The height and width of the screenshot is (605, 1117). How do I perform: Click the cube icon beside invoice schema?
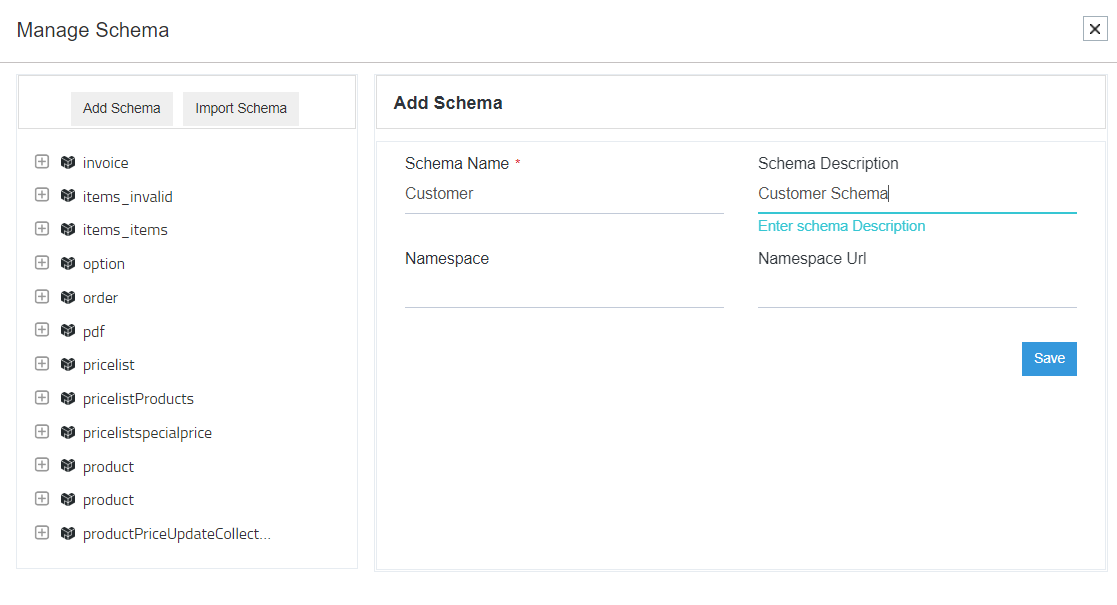point(68,162)
